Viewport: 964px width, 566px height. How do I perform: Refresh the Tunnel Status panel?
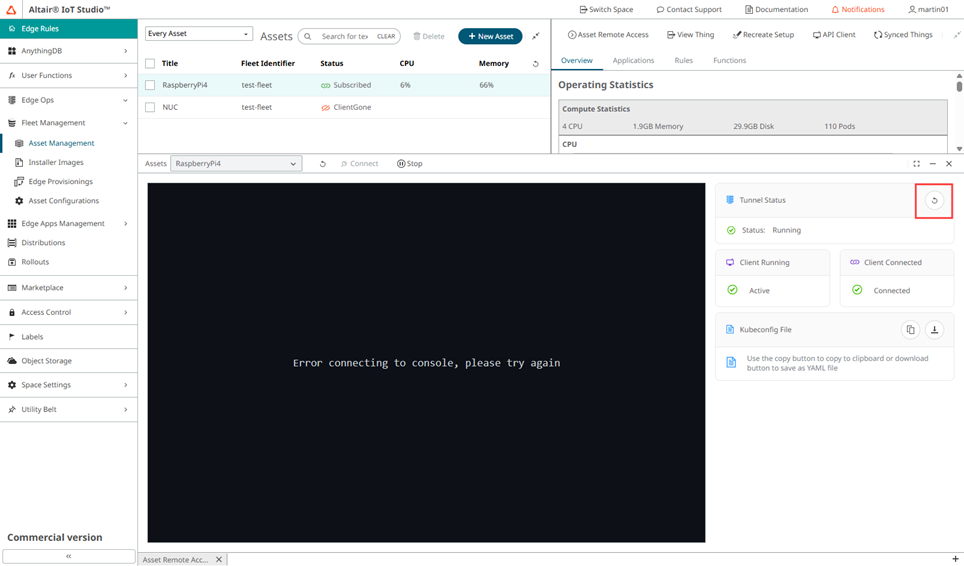coord(934,201)
